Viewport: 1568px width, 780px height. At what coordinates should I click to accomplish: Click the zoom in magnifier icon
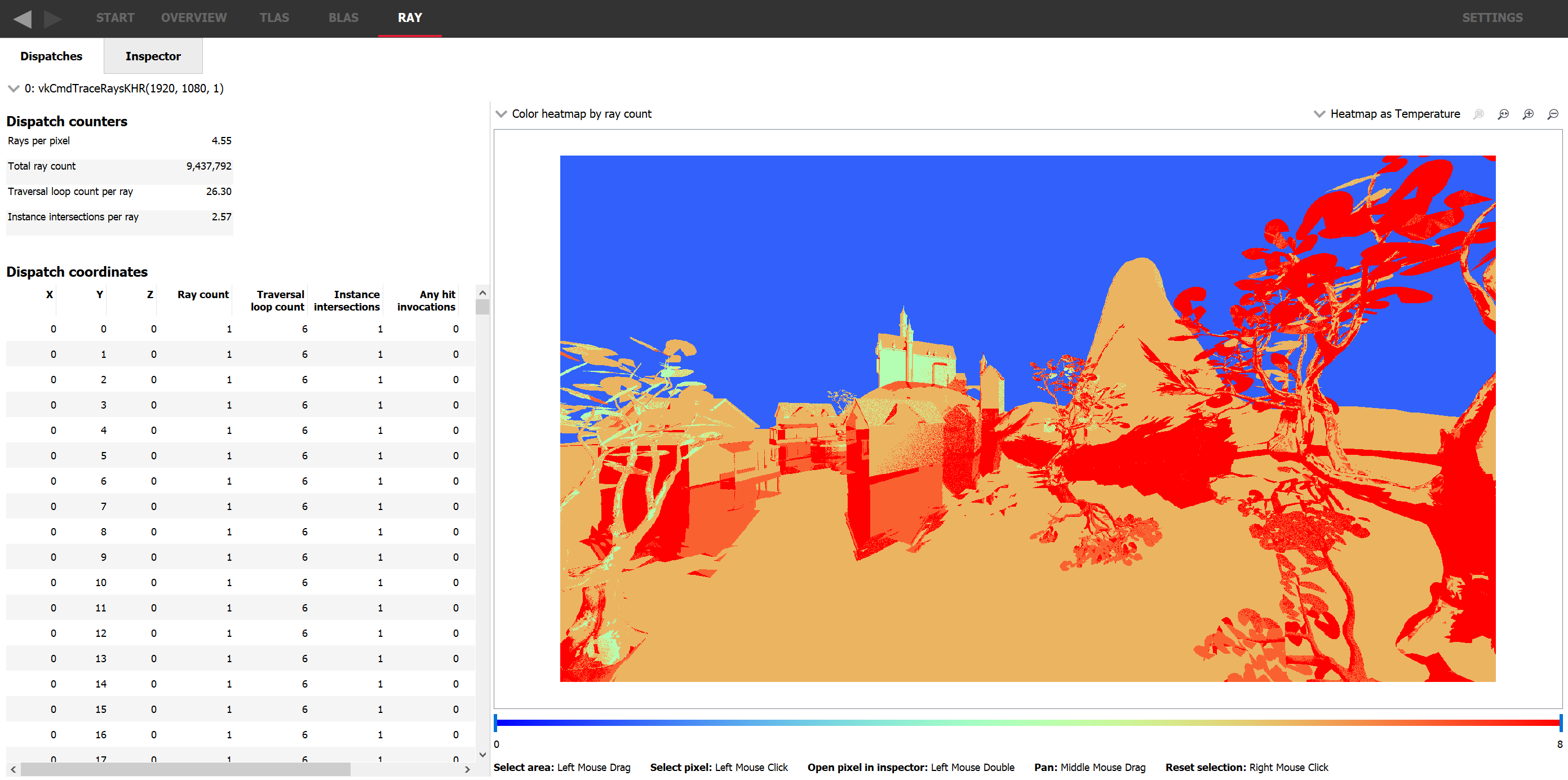tap(1528, 114)
